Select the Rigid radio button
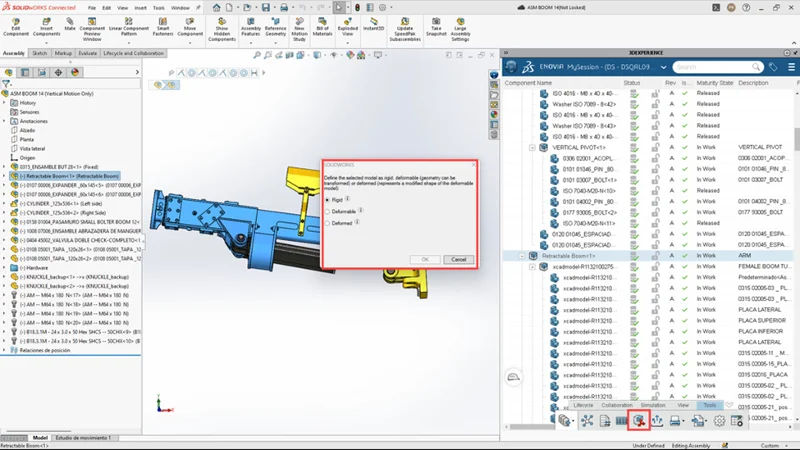Image resolution: width=800 pixels, height=450 pixels. pos(327,200)
